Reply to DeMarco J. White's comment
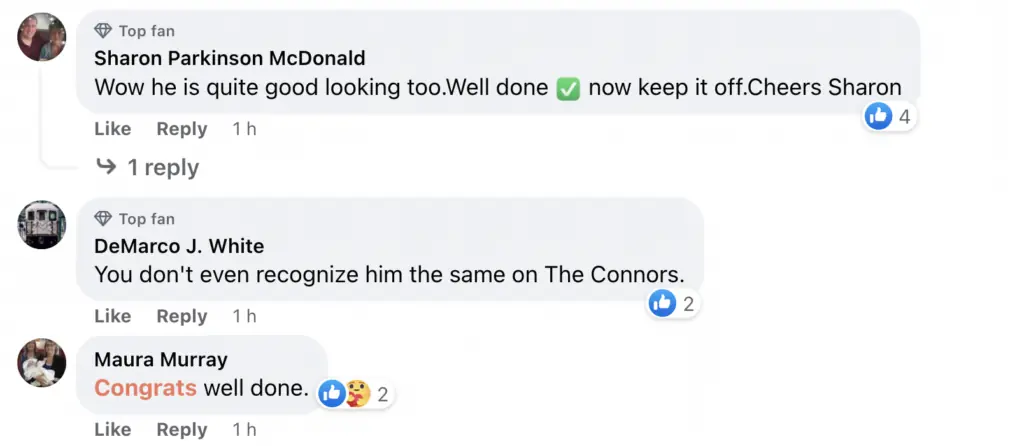This screenshot has height=446, width=1024. point(181,316)
